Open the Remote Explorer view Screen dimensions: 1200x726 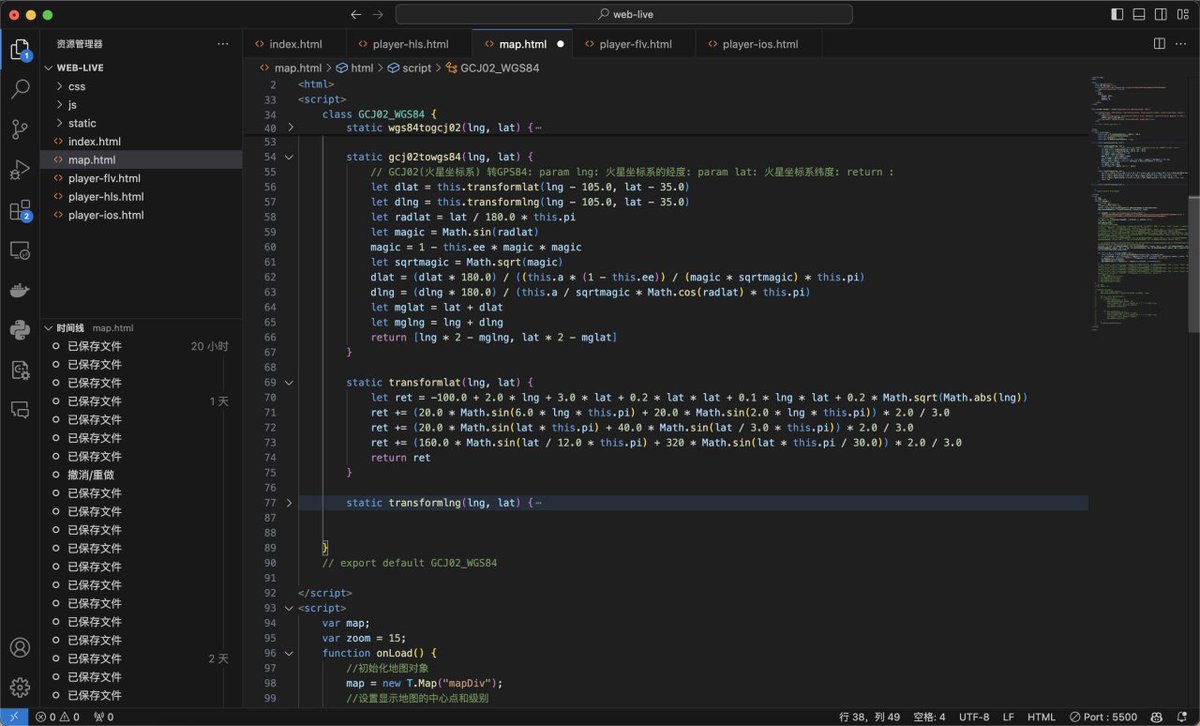click(20, 250)
